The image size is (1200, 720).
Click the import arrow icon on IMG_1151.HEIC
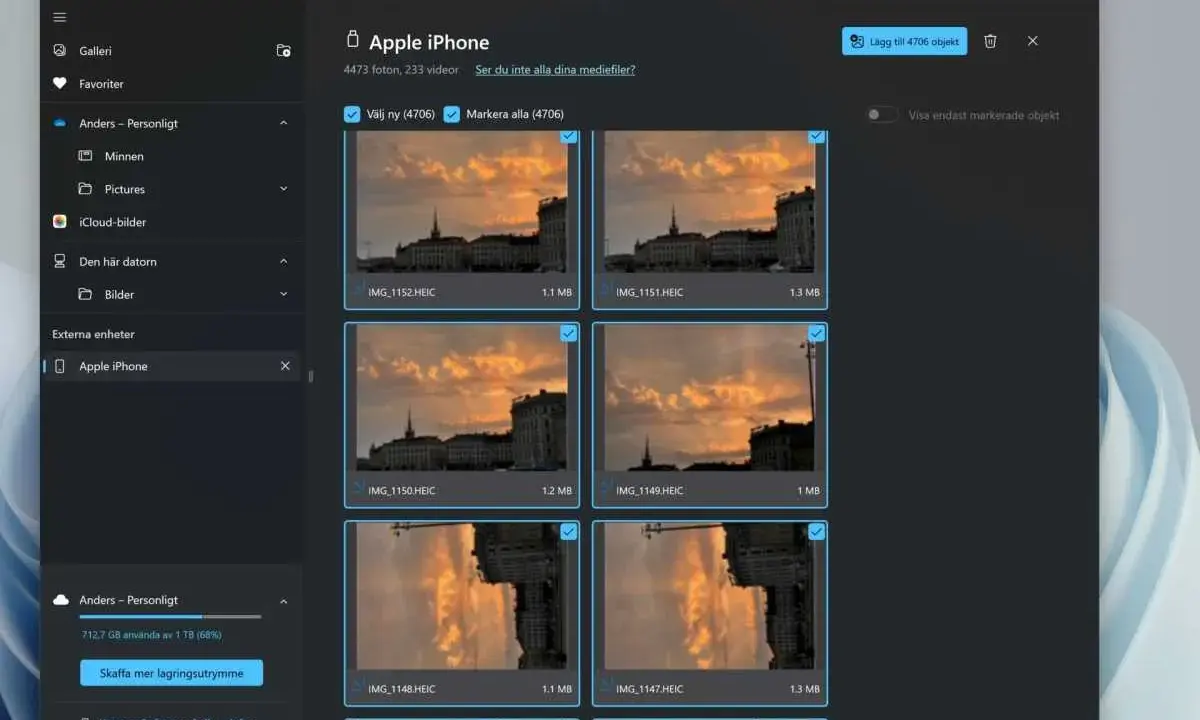pos(605,289)
